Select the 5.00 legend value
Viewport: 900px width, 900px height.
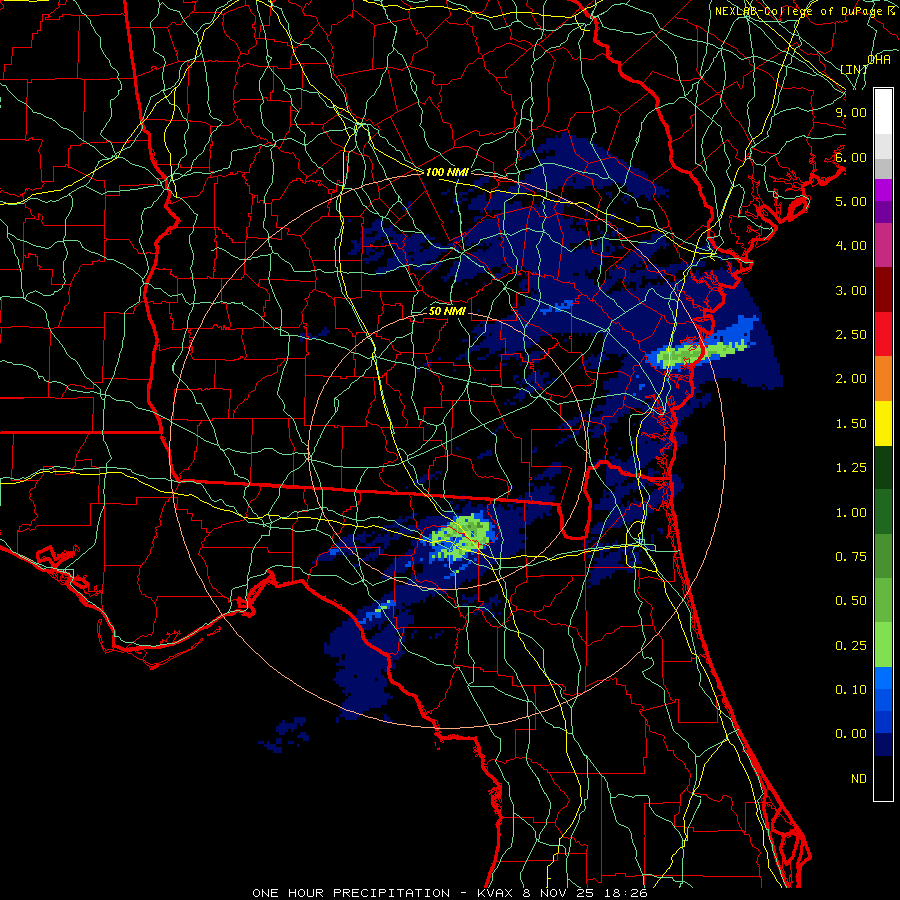(x=851, y=201)
